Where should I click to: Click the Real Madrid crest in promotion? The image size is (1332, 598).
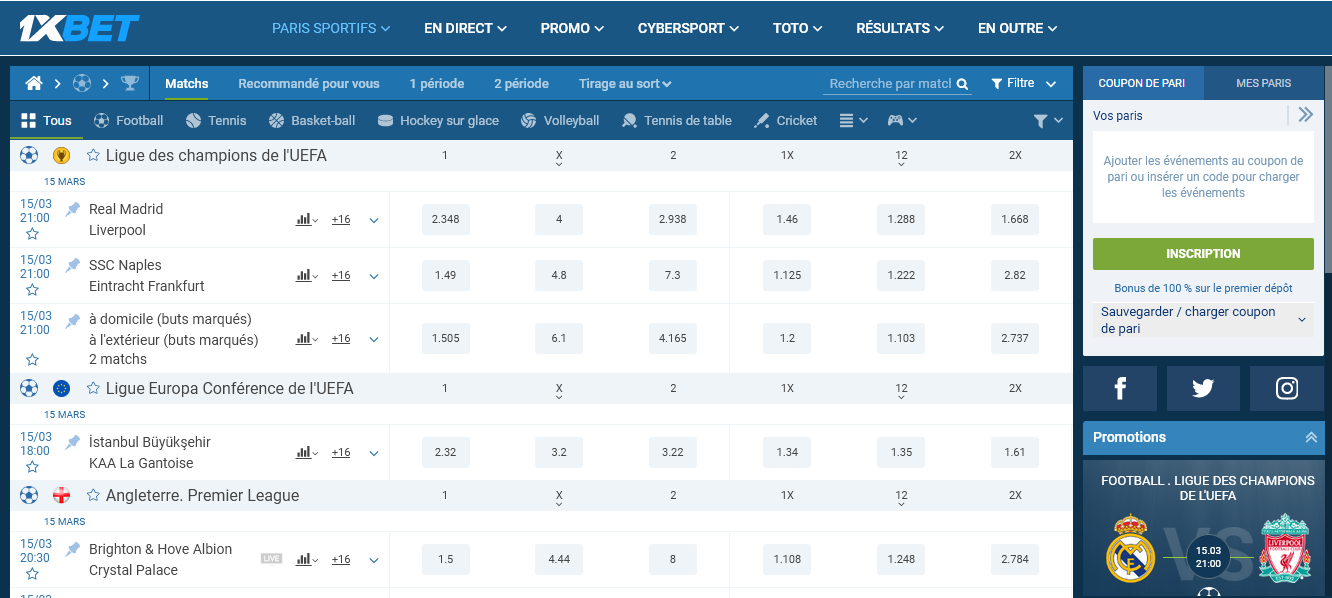pos(1131,548)
